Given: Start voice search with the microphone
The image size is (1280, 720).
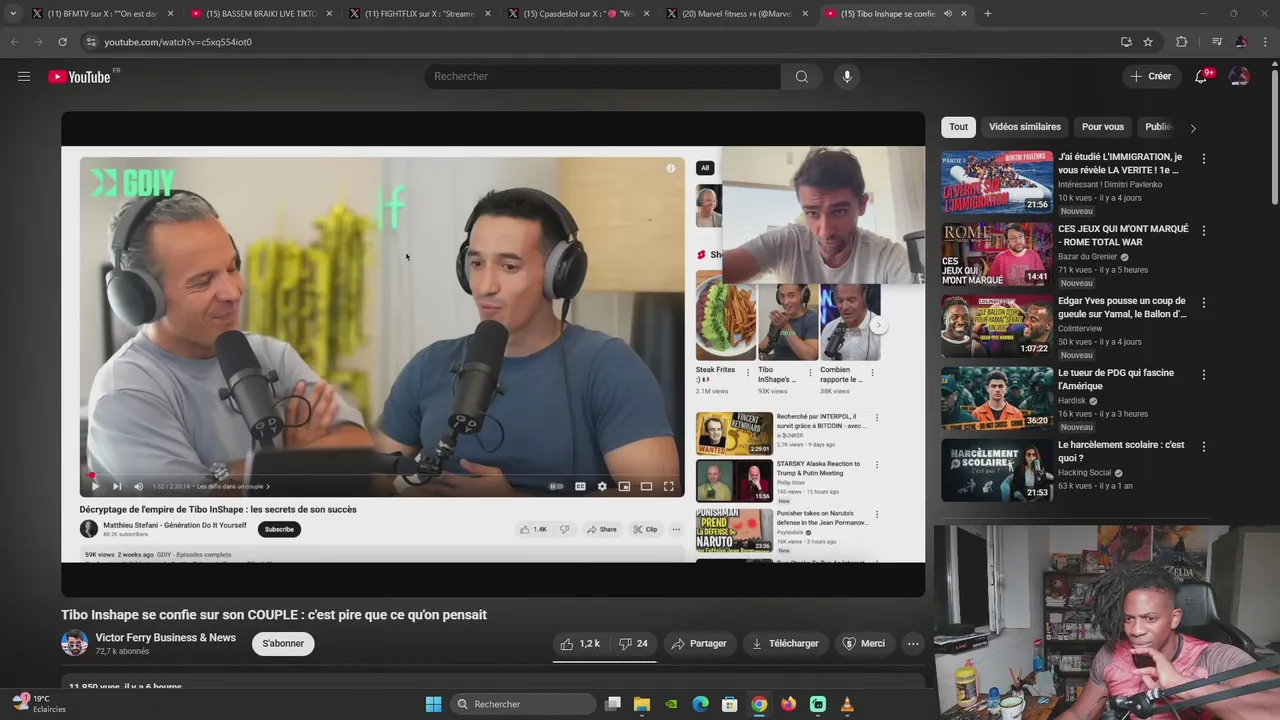Looking at the screenshot, I should point(847,76).
